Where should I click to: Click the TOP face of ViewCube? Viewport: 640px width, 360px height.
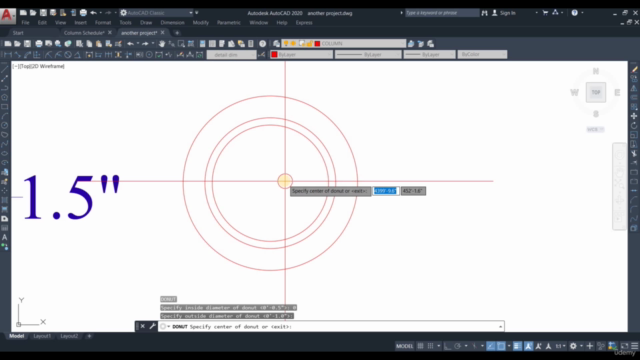[596, 92]
